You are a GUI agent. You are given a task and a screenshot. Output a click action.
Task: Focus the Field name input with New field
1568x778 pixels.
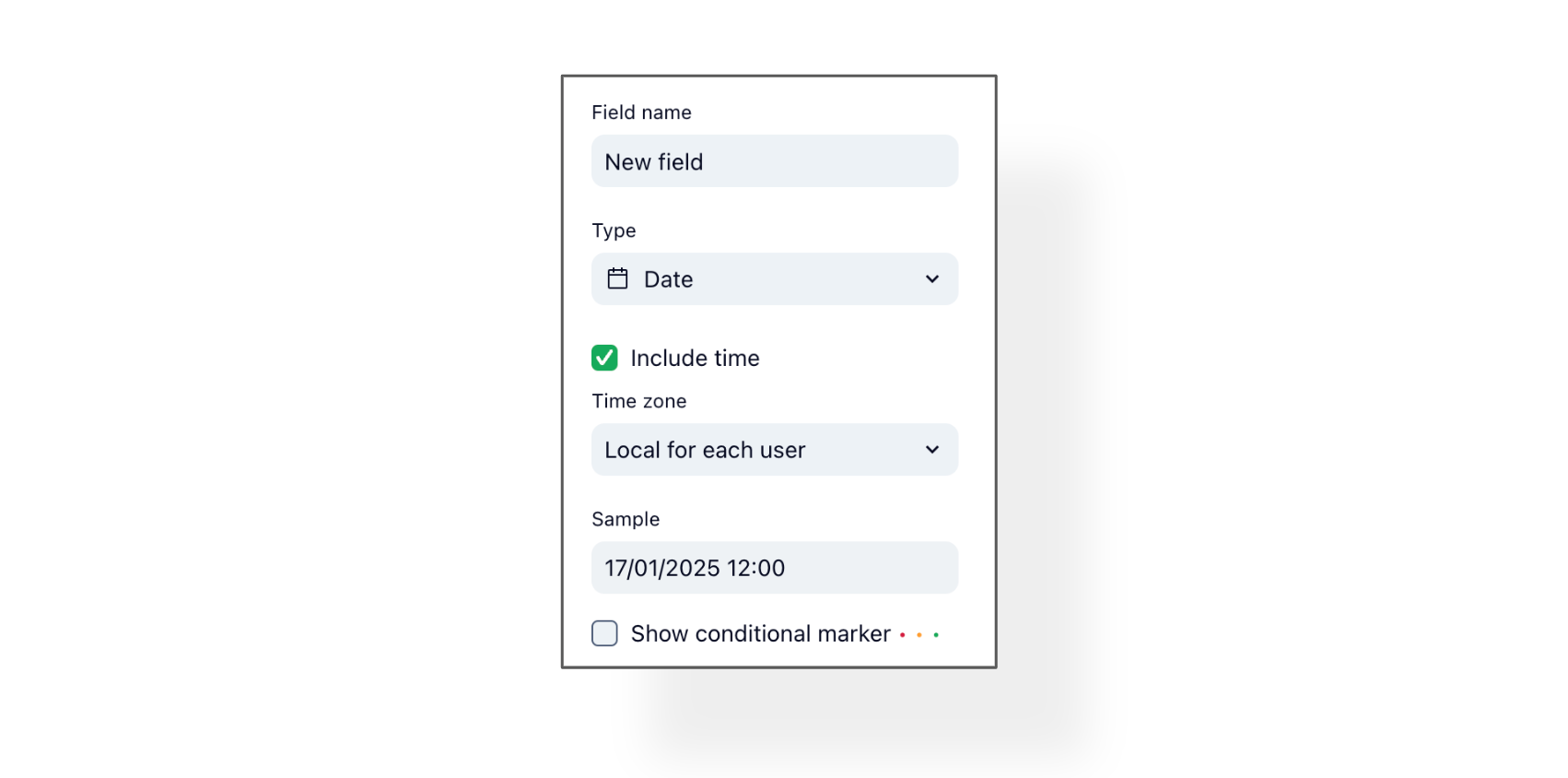click(774, 161)
